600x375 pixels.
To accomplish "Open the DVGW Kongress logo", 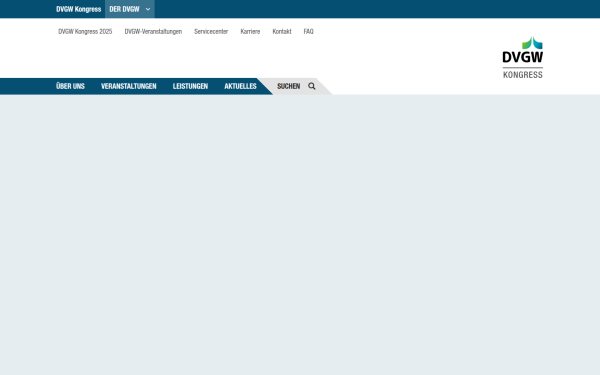I will click(x=522, y=57).
